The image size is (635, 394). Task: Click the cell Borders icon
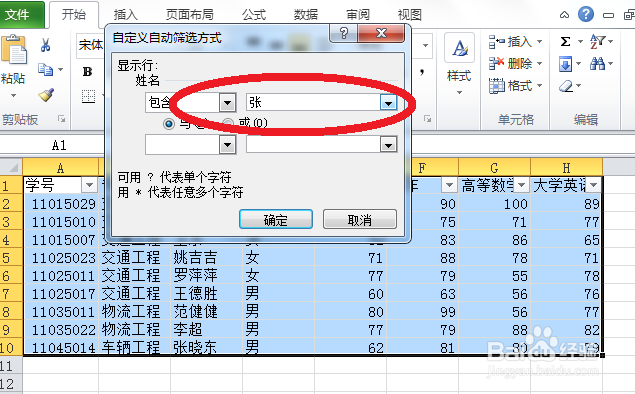point(88,96)
